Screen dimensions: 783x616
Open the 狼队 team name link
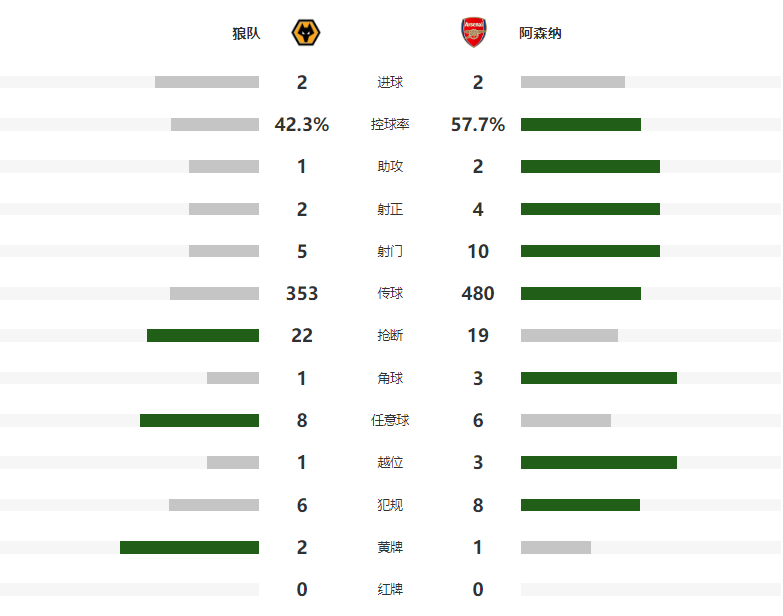coord(246,34)
